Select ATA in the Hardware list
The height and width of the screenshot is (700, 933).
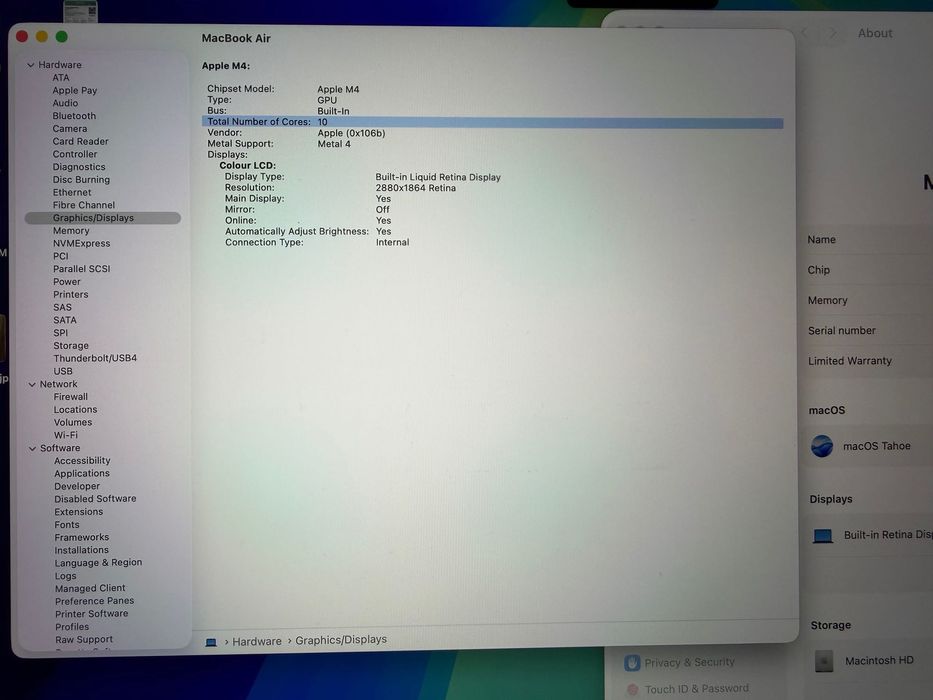(61, 78)
